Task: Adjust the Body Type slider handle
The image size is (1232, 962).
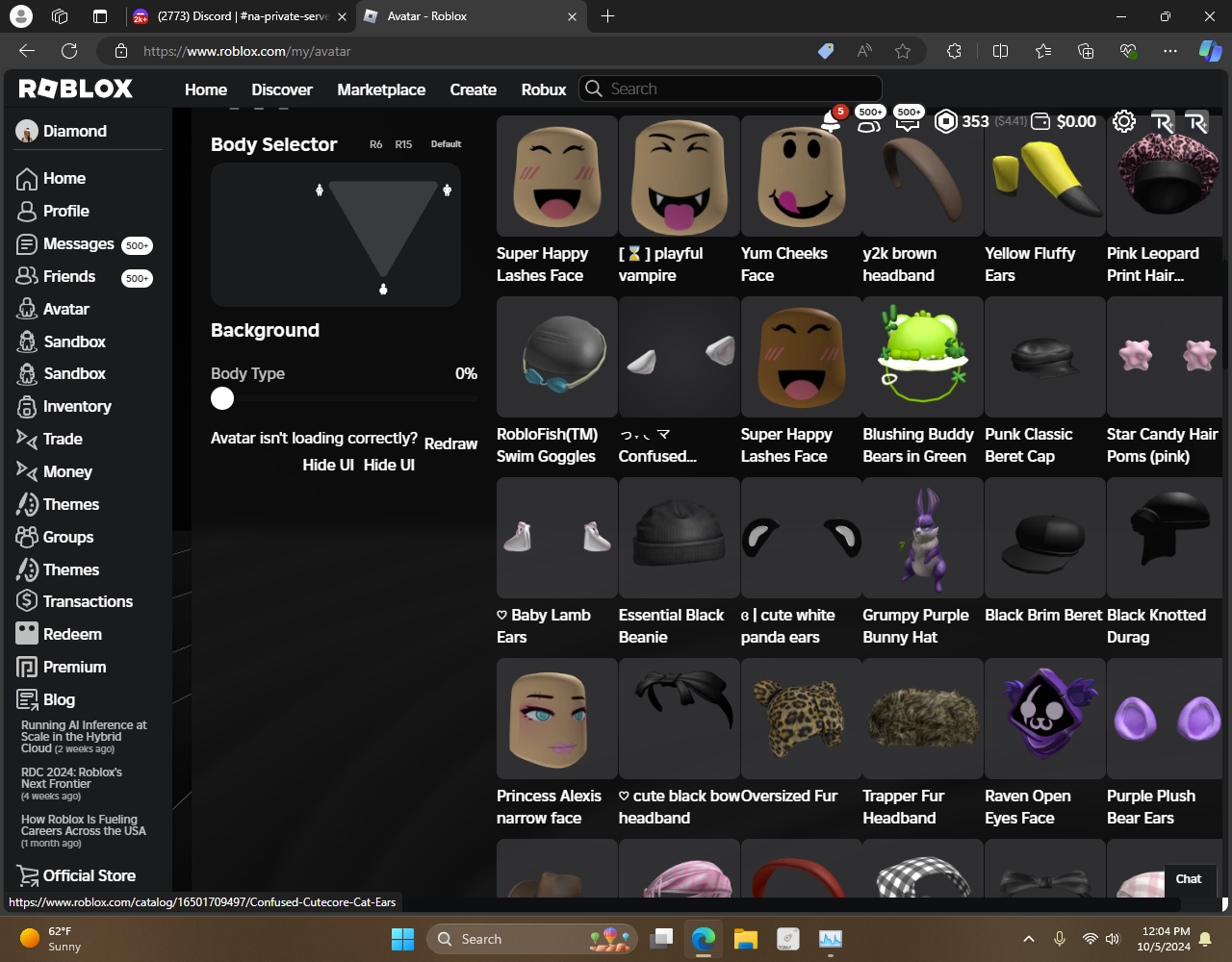Action: point(222,398)
